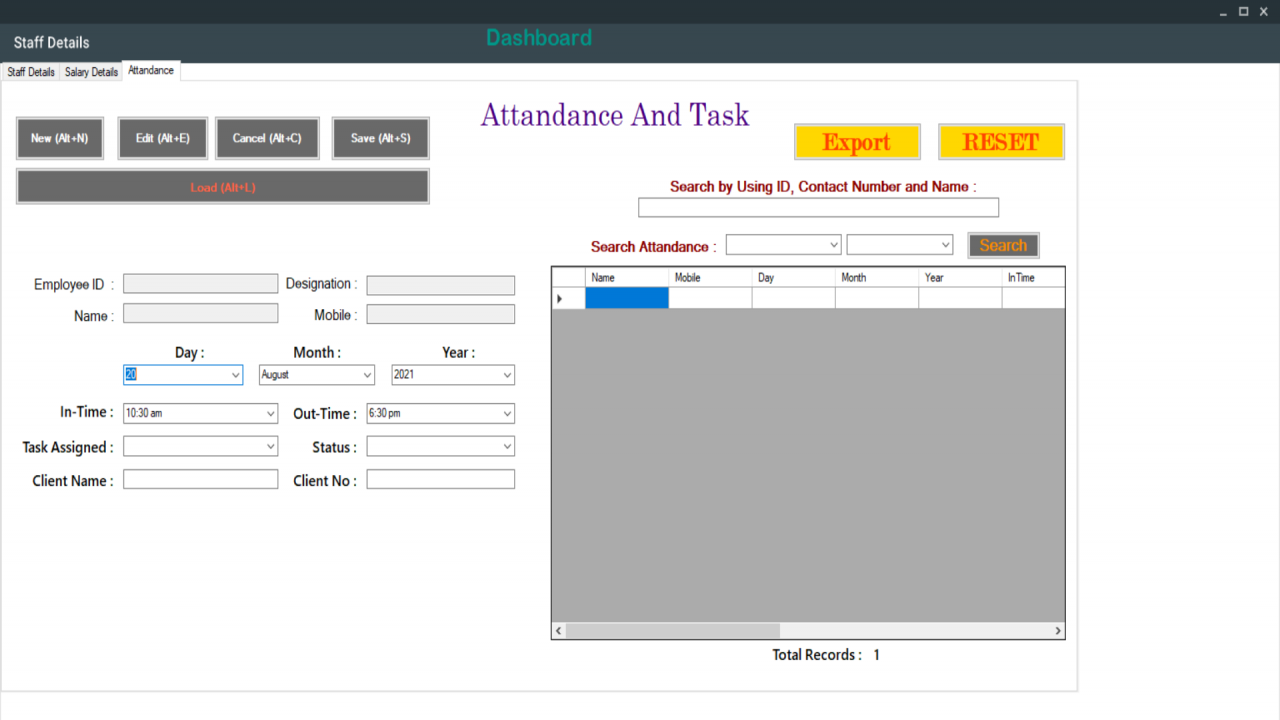Open the In-Time dropdown showing 10:30 am
The image size is (1280, 720).
(x=200, y=413)
